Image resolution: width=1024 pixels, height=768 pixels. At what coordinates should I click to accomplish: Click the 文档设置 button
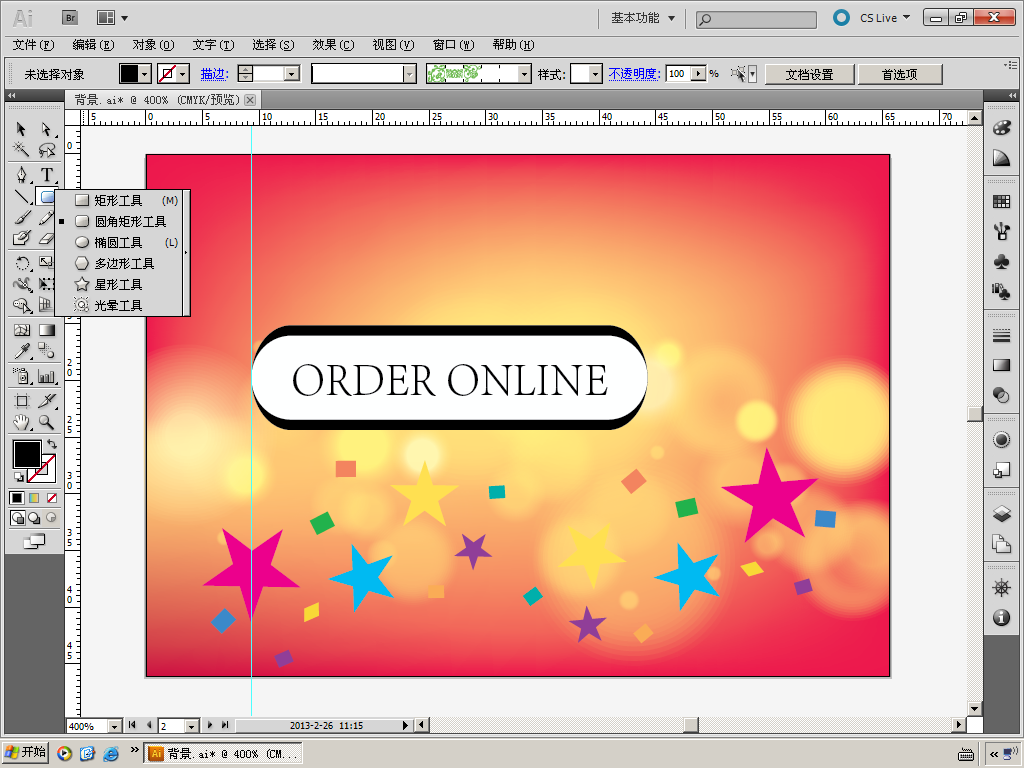pos(809,74)
